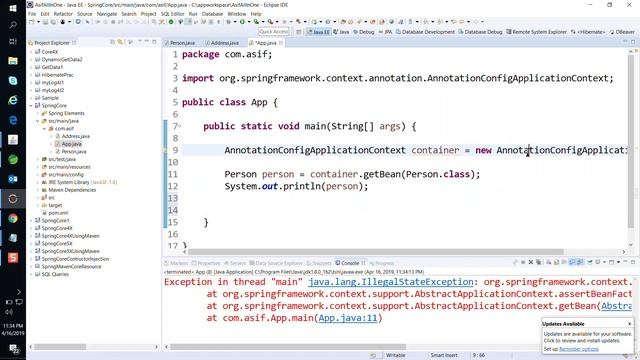Click the Remove Launch icon in the Console toolbar
640x360 pixels.
531,262
